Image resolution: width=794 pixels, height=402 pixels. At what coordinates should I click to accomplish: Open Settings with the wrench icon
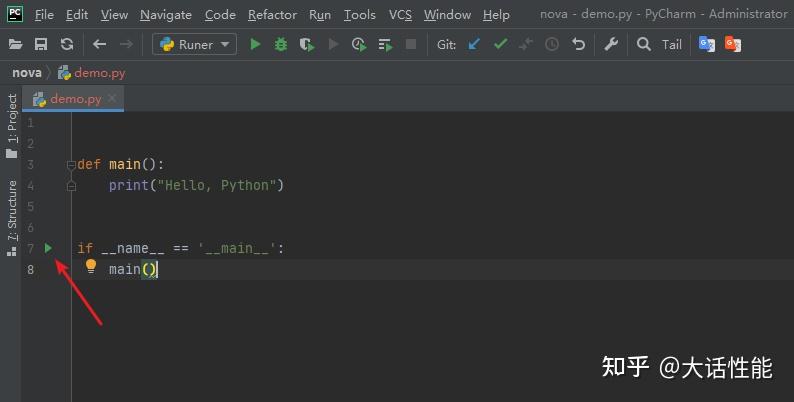coord(611,45)
